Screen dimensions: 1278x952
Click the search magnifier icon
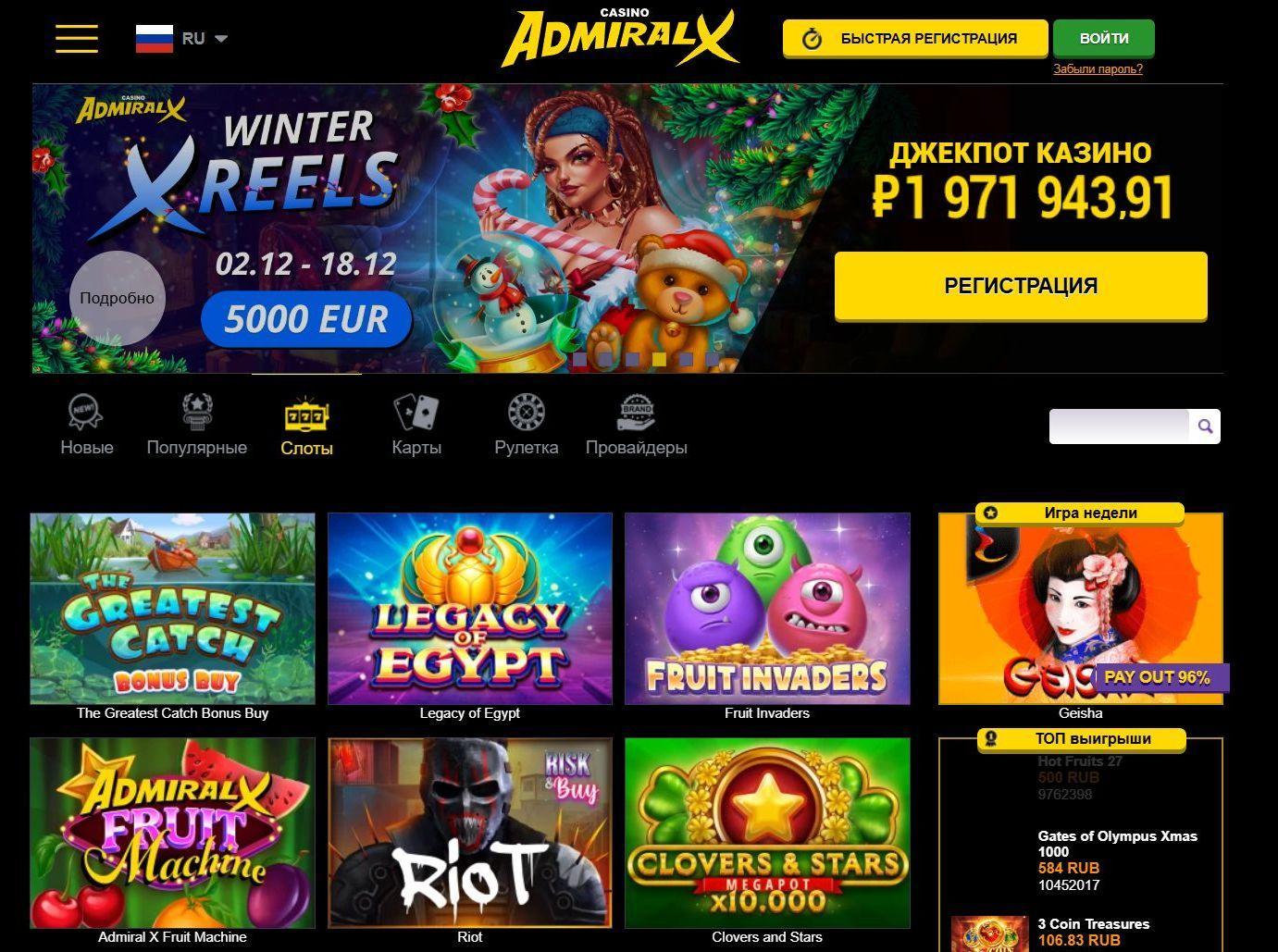point(1205,427)
